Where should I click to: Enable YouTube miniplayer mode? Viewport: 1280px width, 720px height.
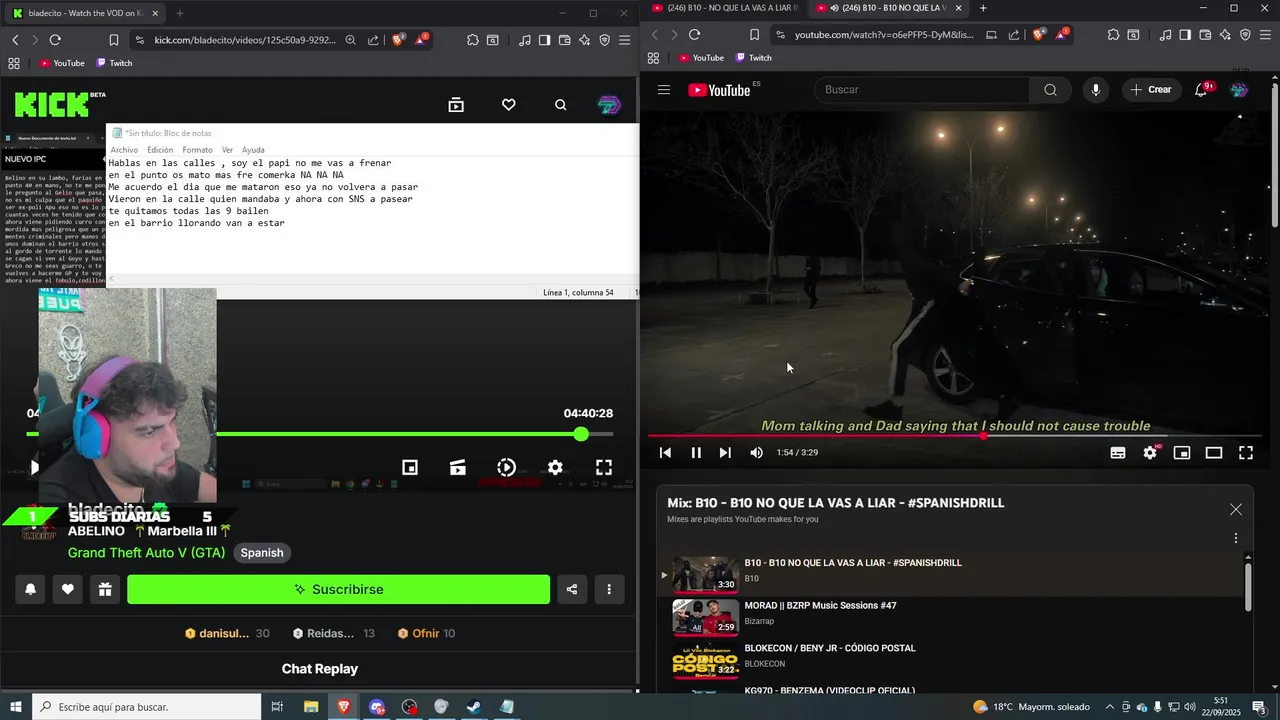tap(1182, 453)
